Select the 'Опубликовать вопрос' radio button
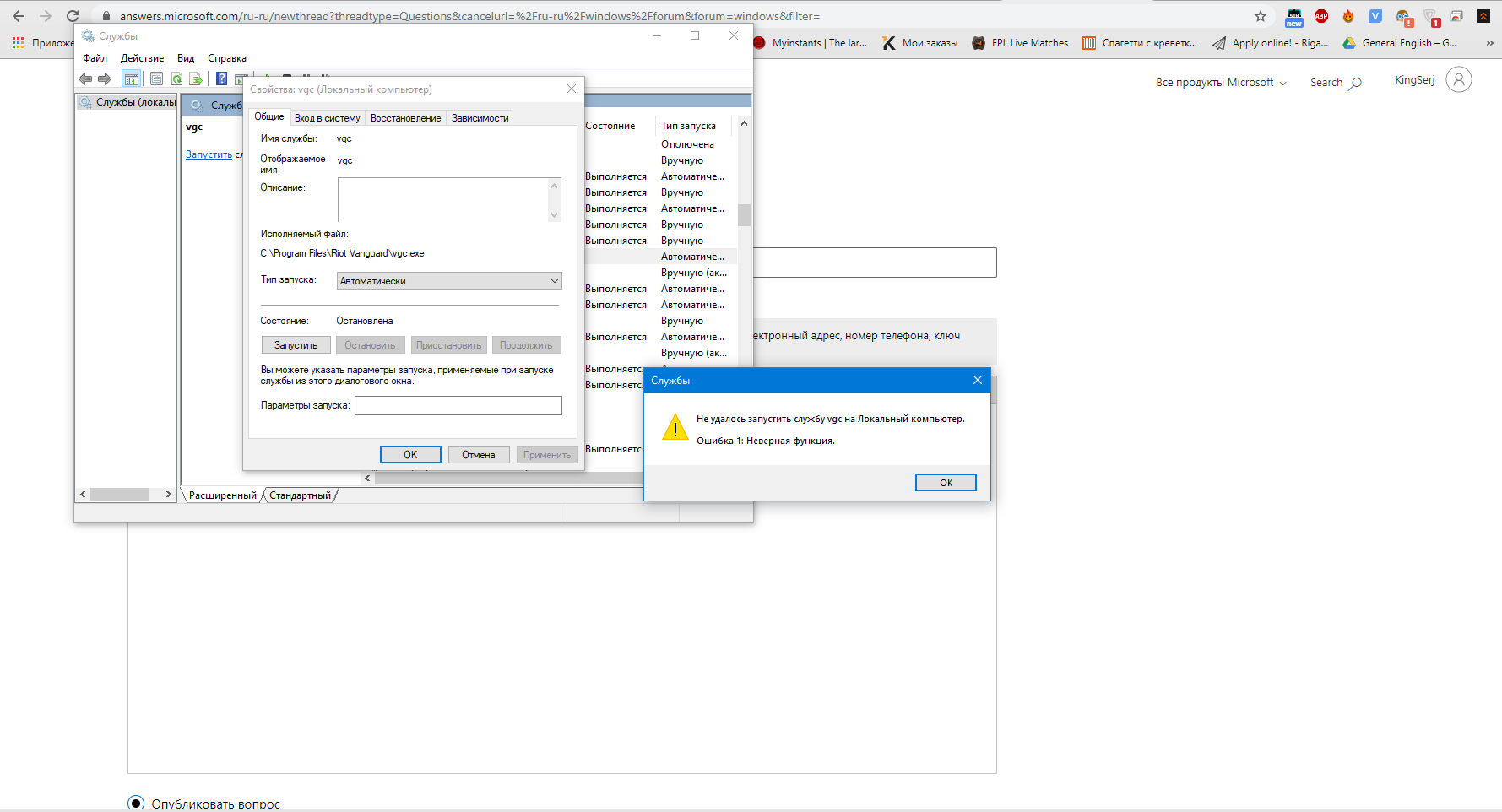 tap(136, 804)
